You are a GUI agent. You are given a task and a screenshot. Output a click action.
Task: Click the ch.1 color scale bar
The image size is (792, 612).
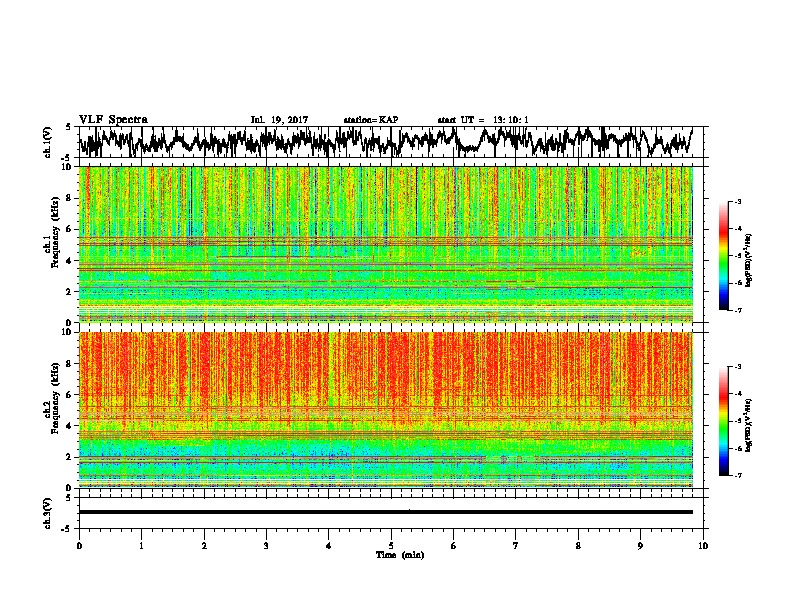click(723, 256)
